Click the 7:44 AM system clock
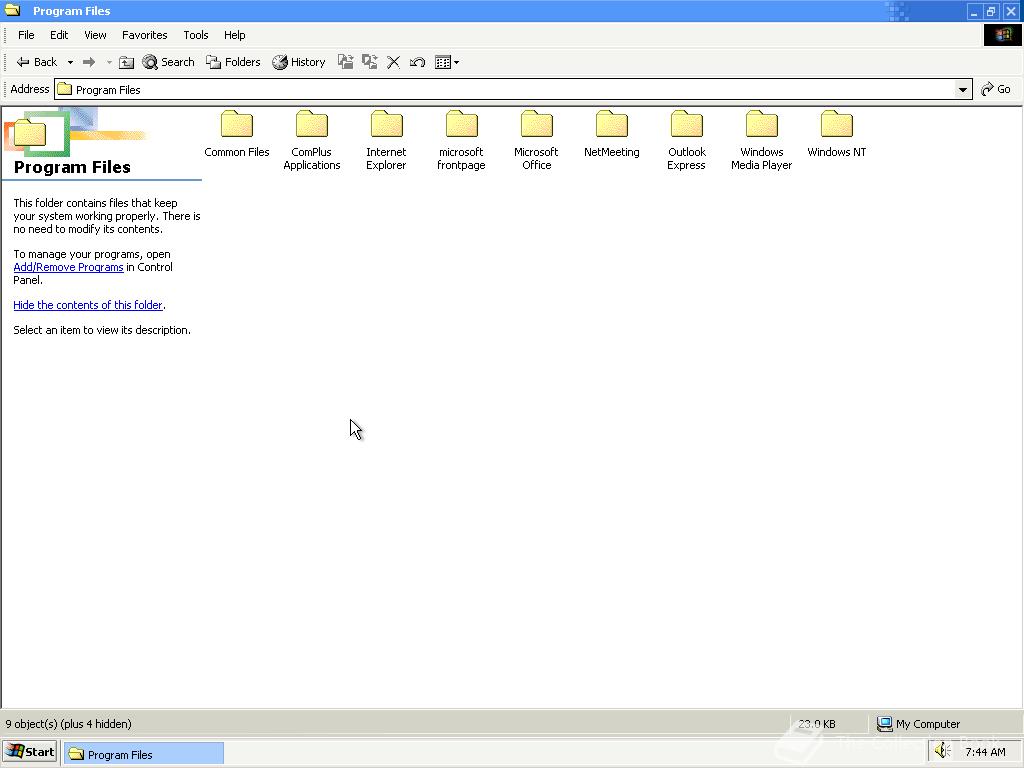Screen dimensions: 1024x768 pos(985,752)
